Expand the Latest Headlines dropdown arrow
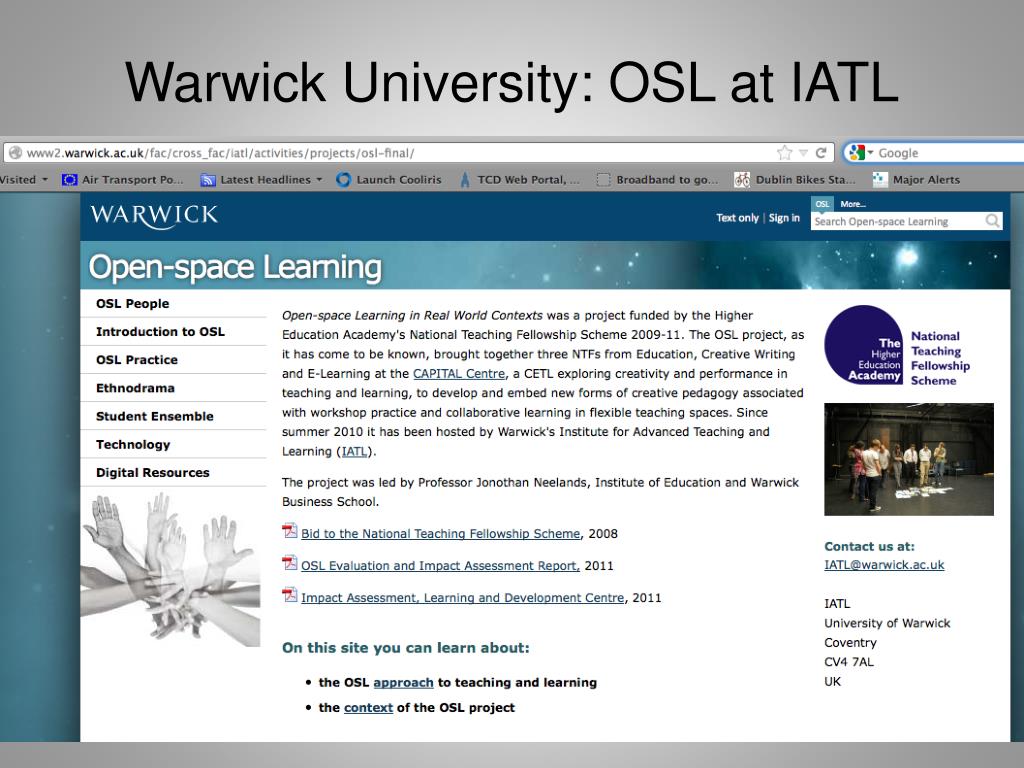 [x=319, y=180]
